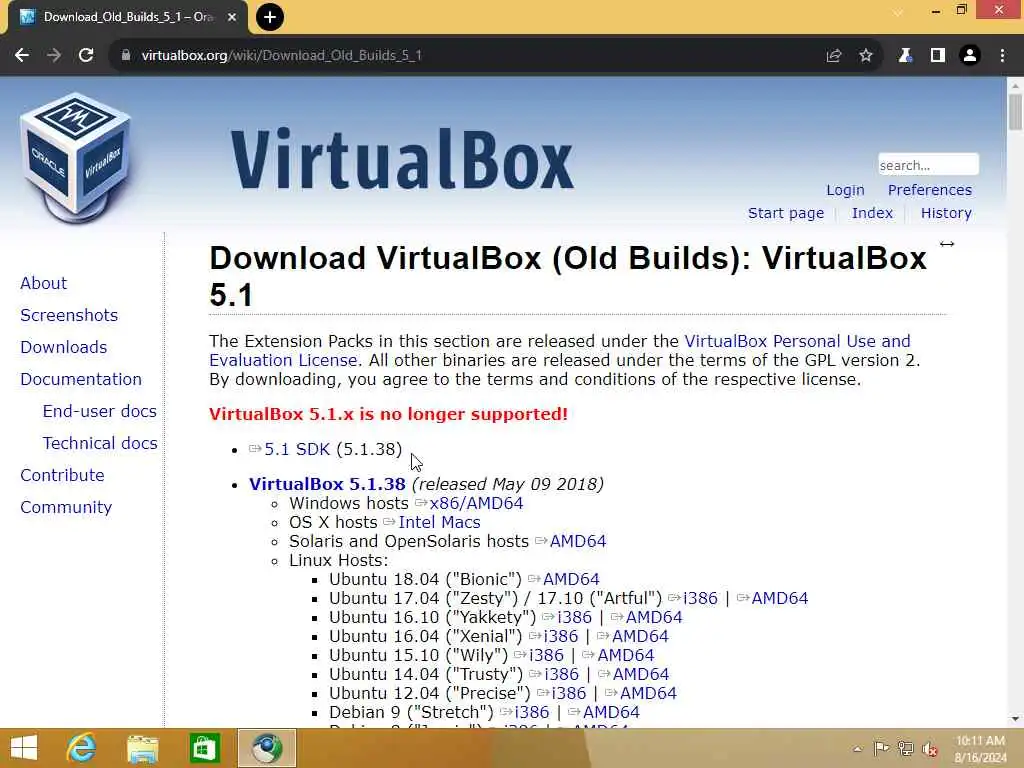Open the Preferences link
Screen dimensions: 1024x768
coord(929,190)
